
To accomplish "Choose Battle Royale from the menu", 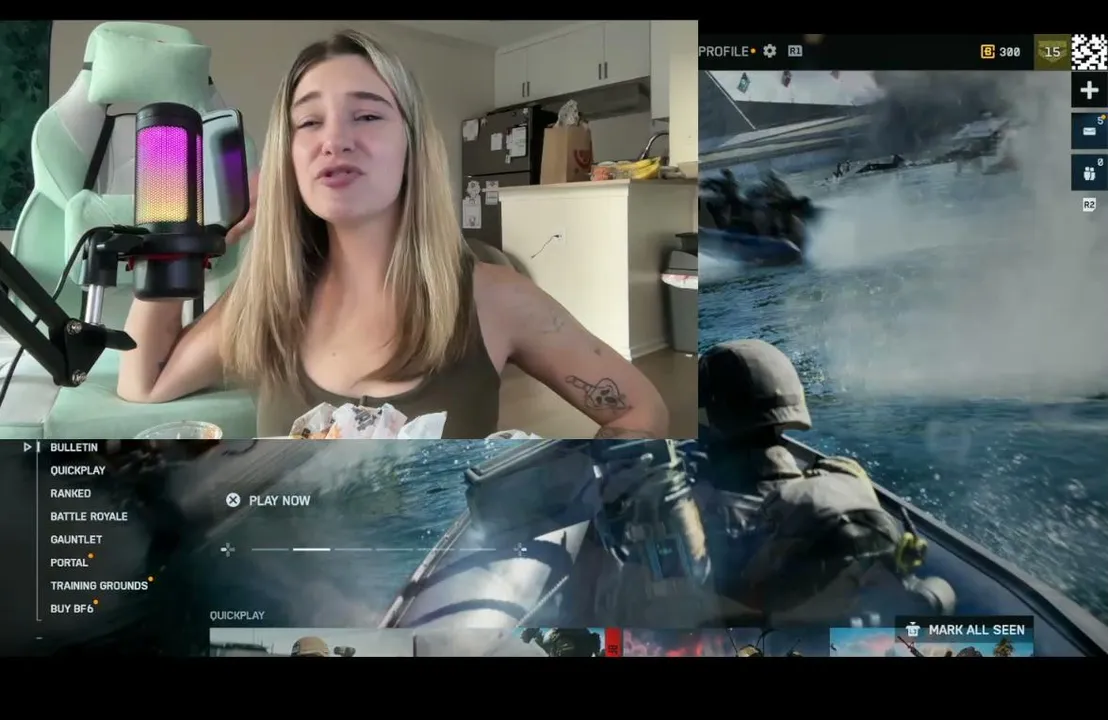I will (x=89, y=517).
